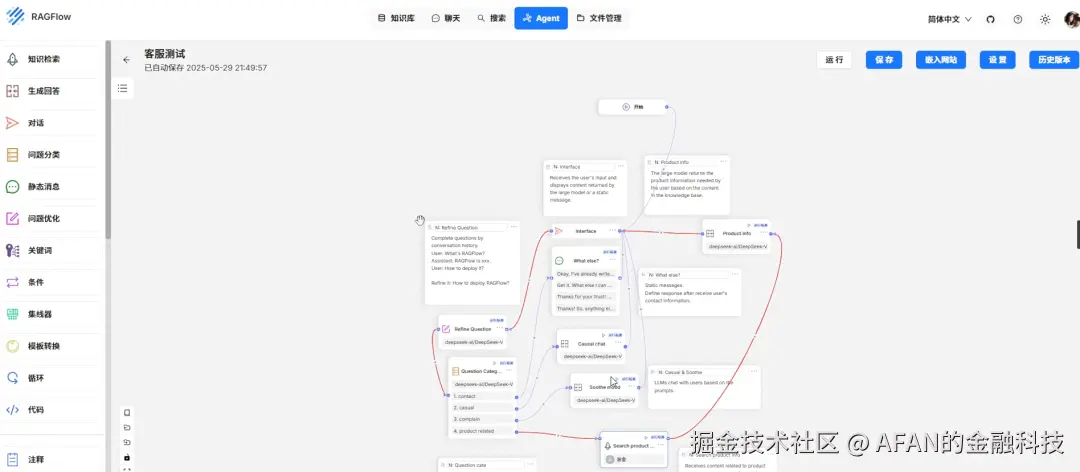Add a 生成回答 generate component
This screenshot has height=472, width=1080.
click(52, 91)
